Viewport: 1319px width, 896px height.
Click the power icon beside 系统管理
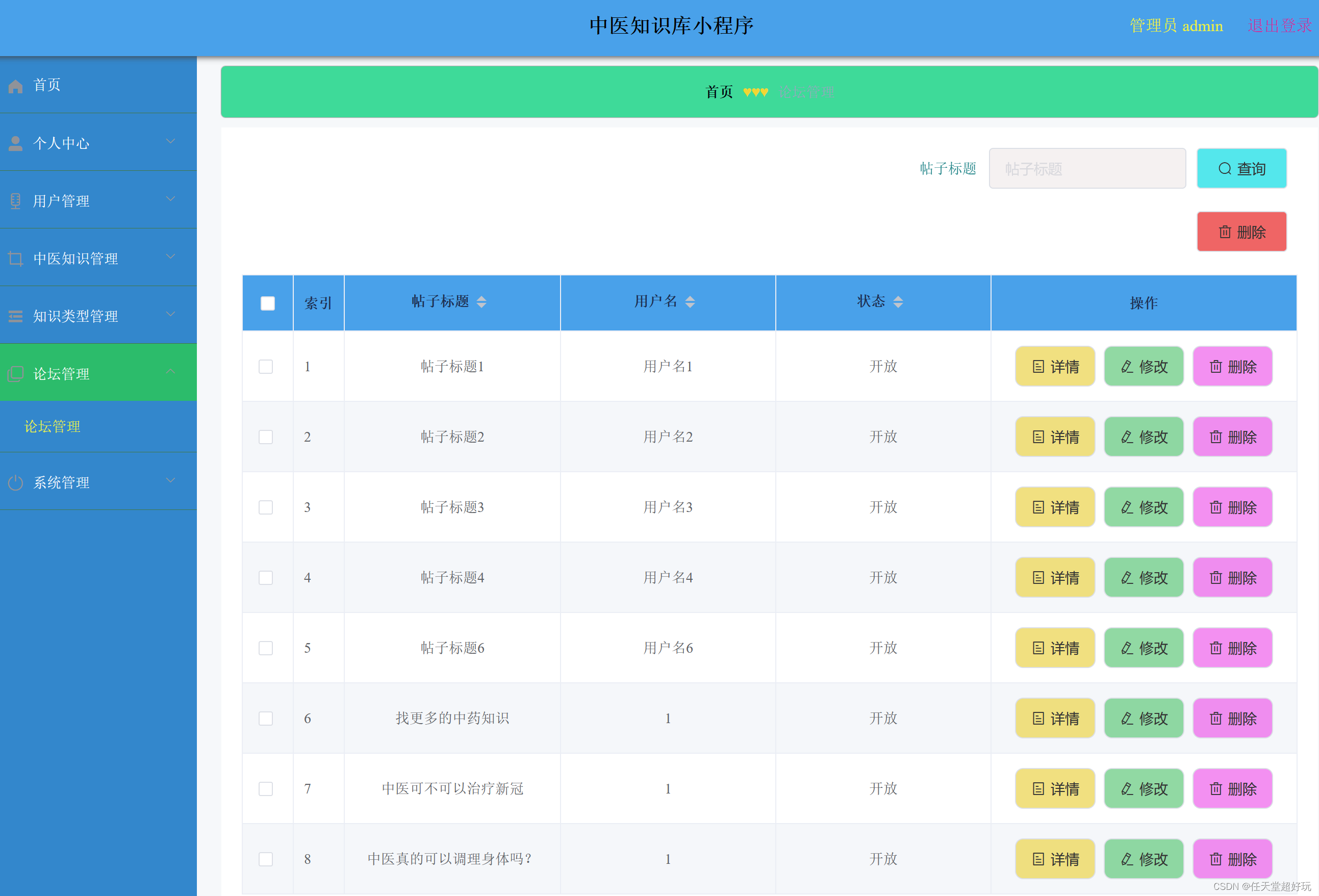[x=15, y=483]
